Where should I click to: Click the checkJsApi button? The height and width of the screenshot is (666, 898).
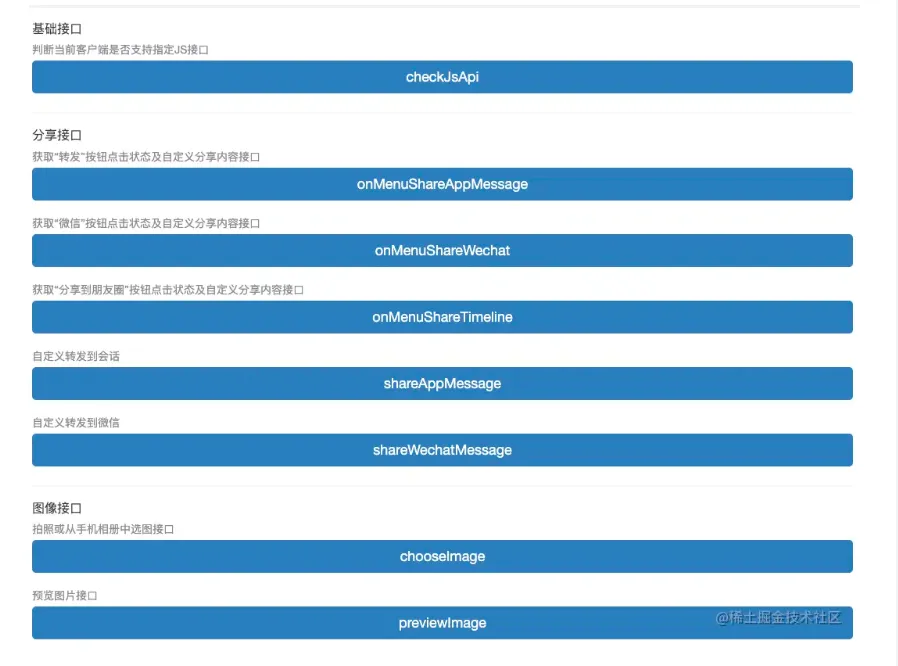[442, 77]
